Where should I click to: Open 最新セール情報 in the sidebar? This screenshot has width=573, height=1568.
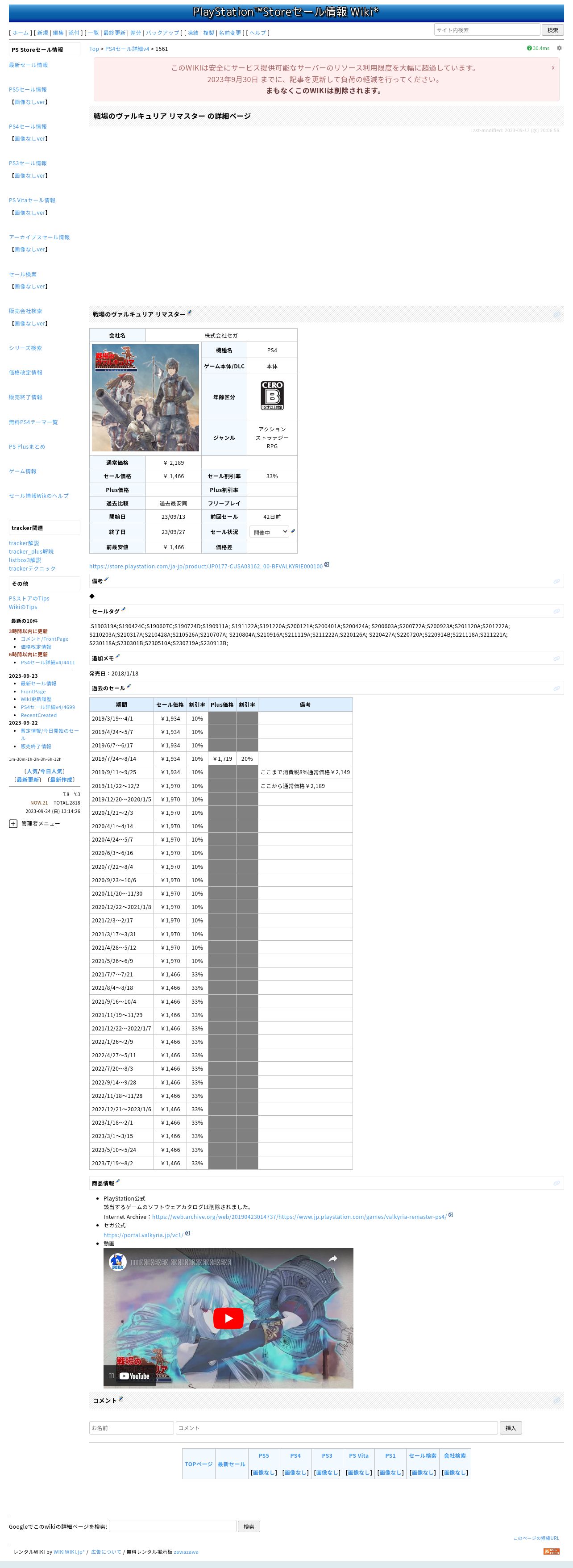point(29,65)
